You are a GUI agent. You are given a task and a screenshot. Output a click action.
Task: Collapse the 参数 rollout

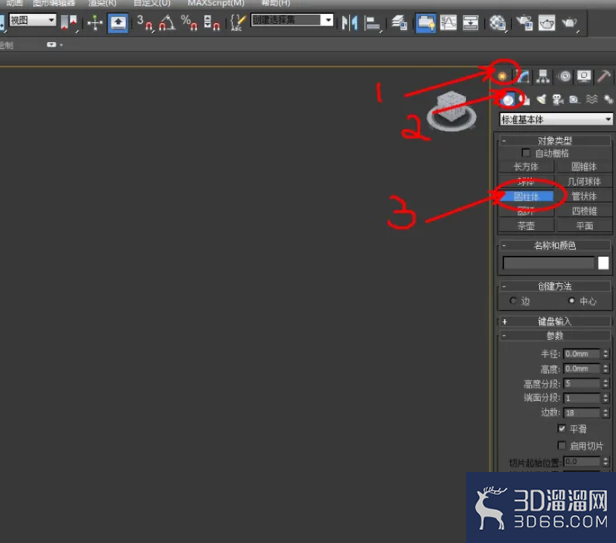(x=554, y=336)
